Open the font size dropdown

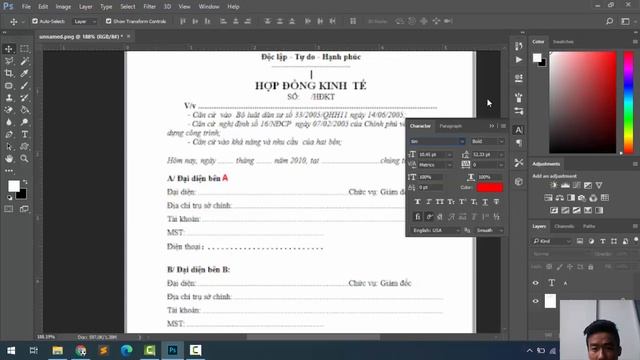pos(450,155)
